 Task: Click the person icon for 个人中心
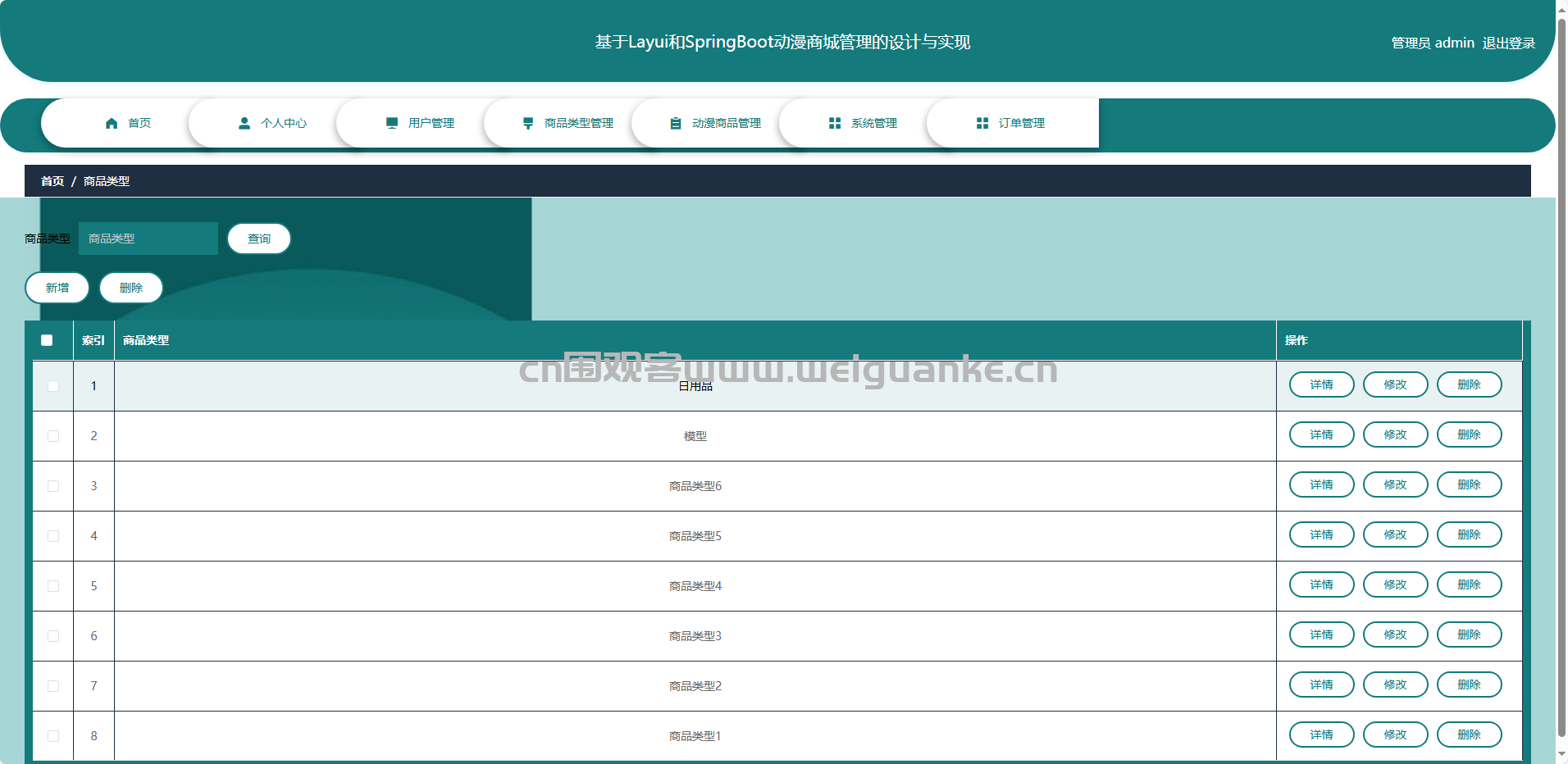coord(244,123)
